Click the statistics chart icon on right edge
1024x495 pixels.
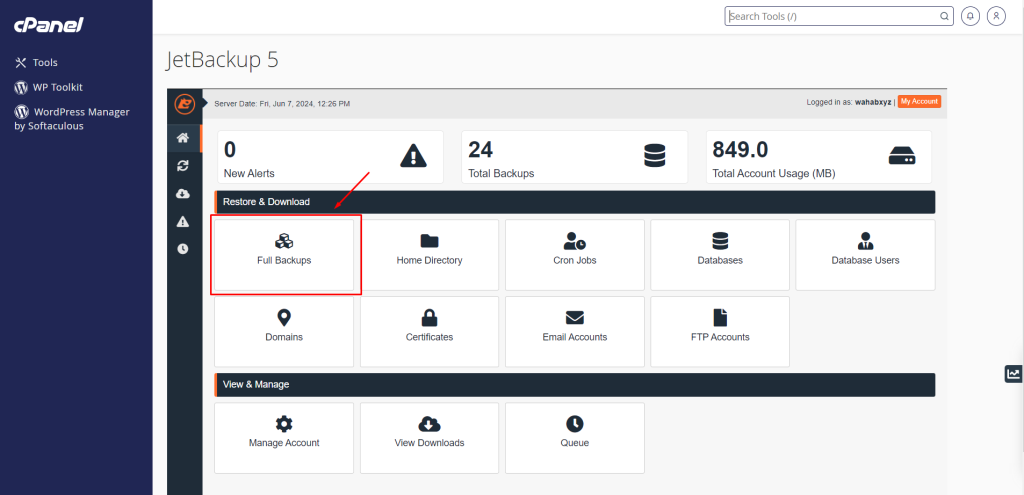[1013, 374]
